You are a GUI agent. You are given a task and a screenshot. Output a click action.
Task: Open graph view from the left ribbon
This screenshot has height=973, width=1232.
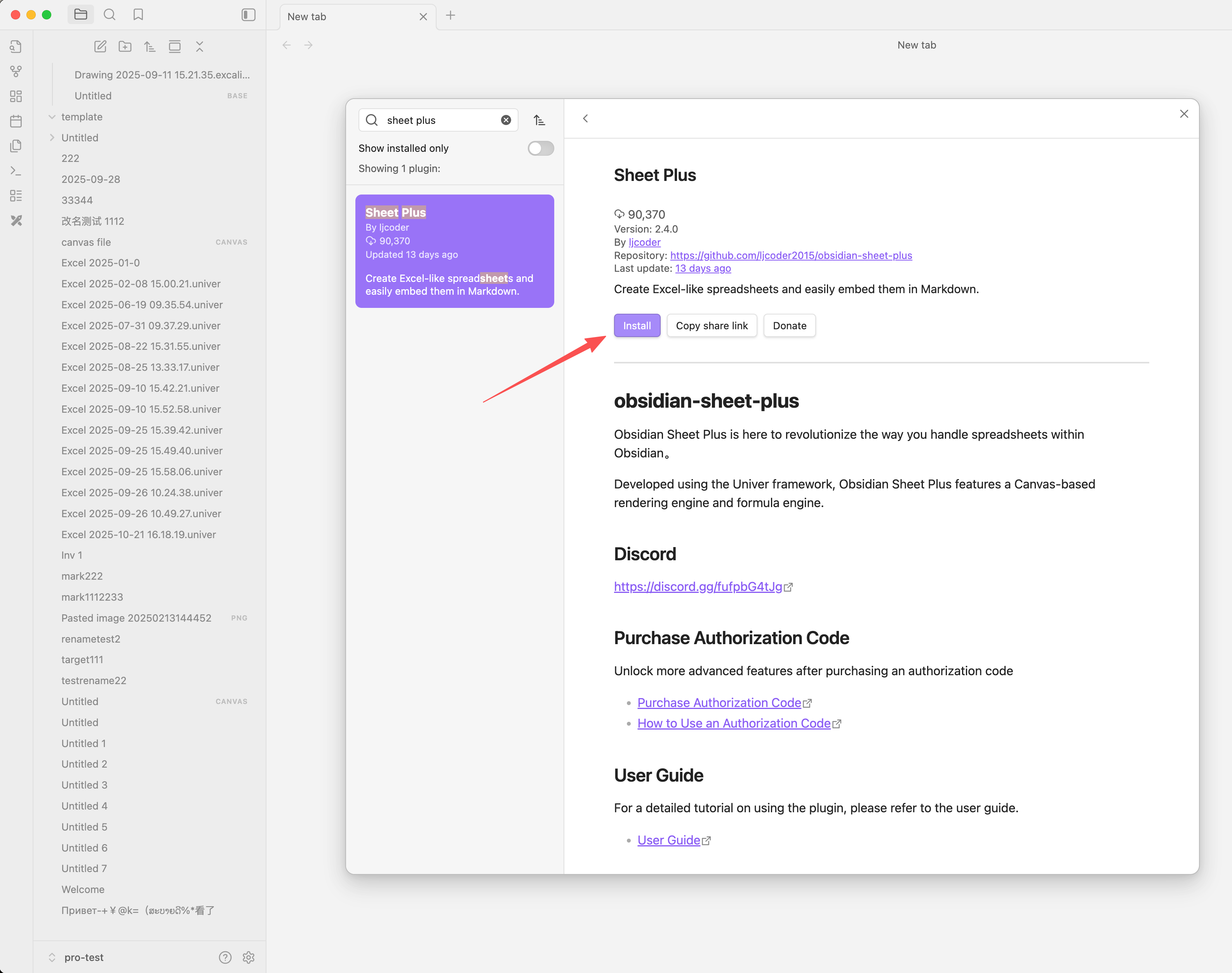tap(16, 71)
